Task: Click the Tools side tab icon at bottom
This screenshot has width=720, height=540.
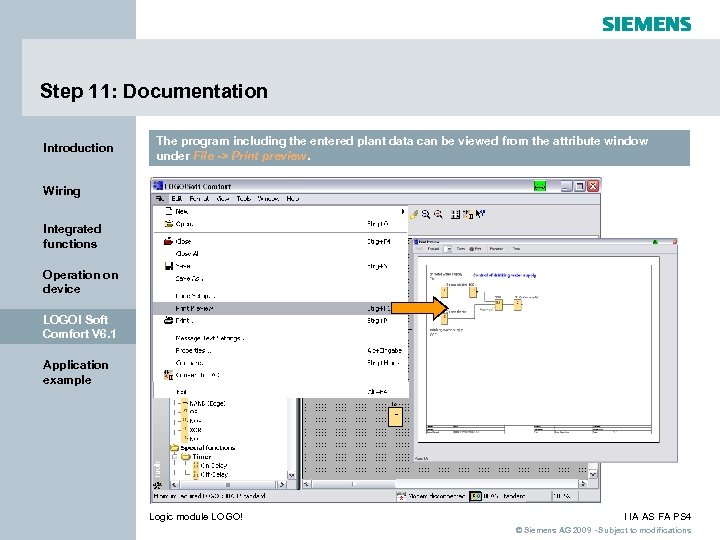Action: (158, 485)
